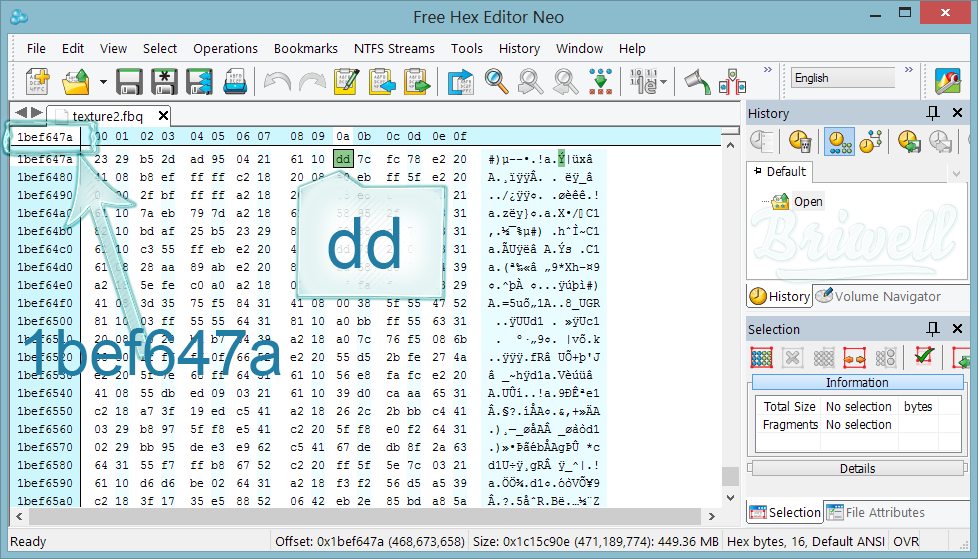
Task: Close the texture2.fbq tab
Action: pyautogui.click(x=163, y=115)
